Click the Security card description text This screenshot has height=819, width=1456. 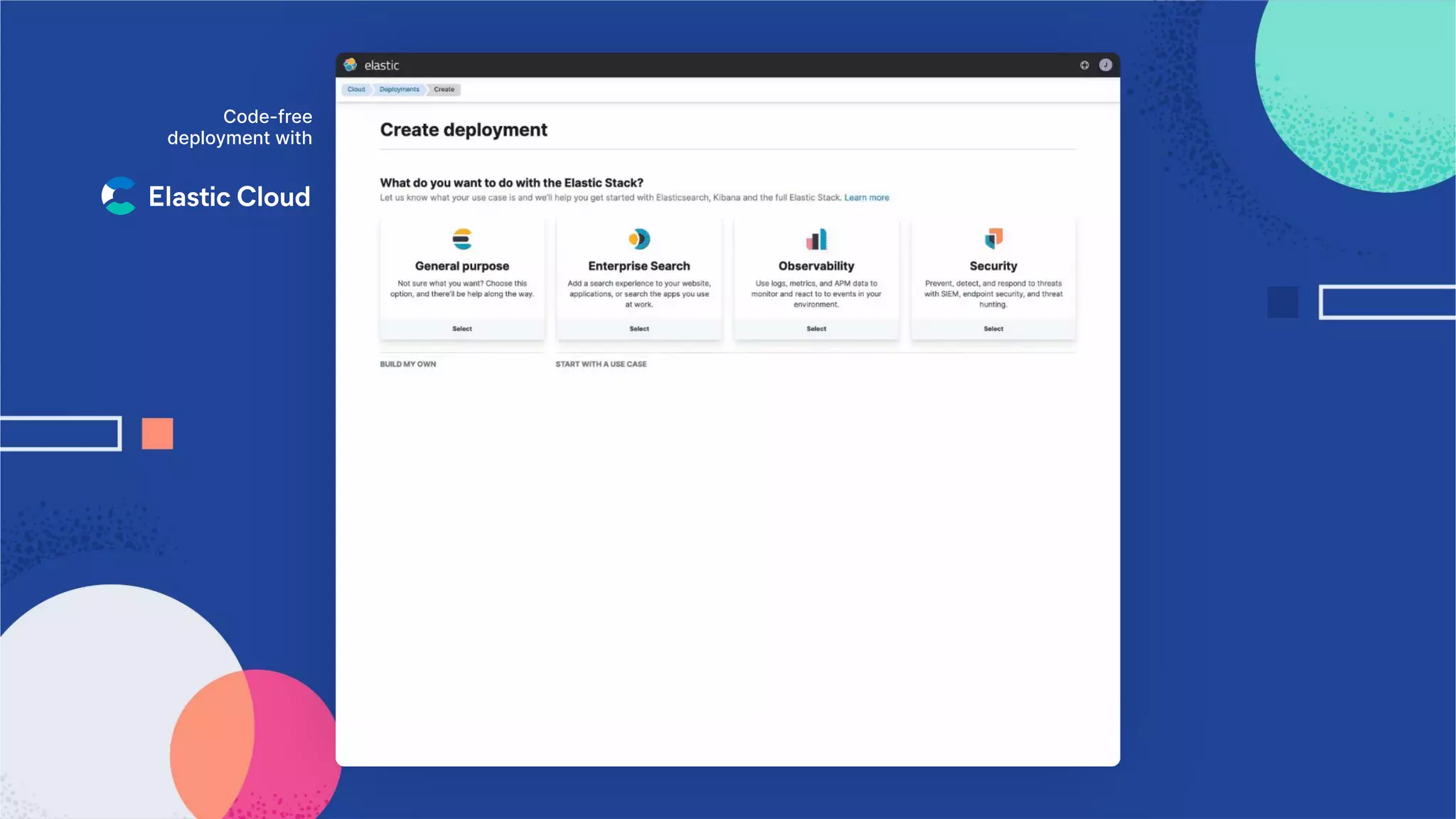993,294
